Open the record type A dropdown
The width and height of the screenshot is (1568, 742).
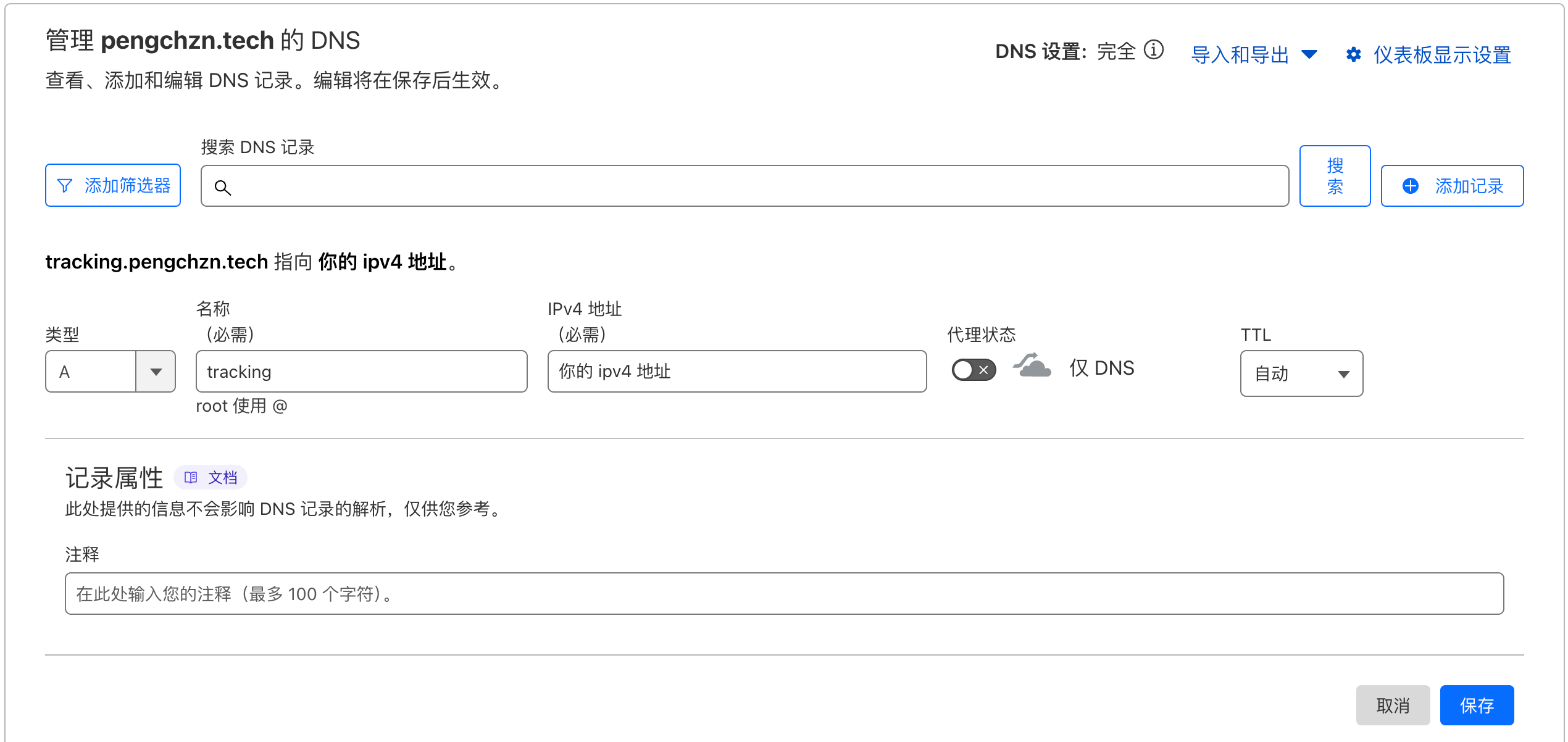coord(156,372)
